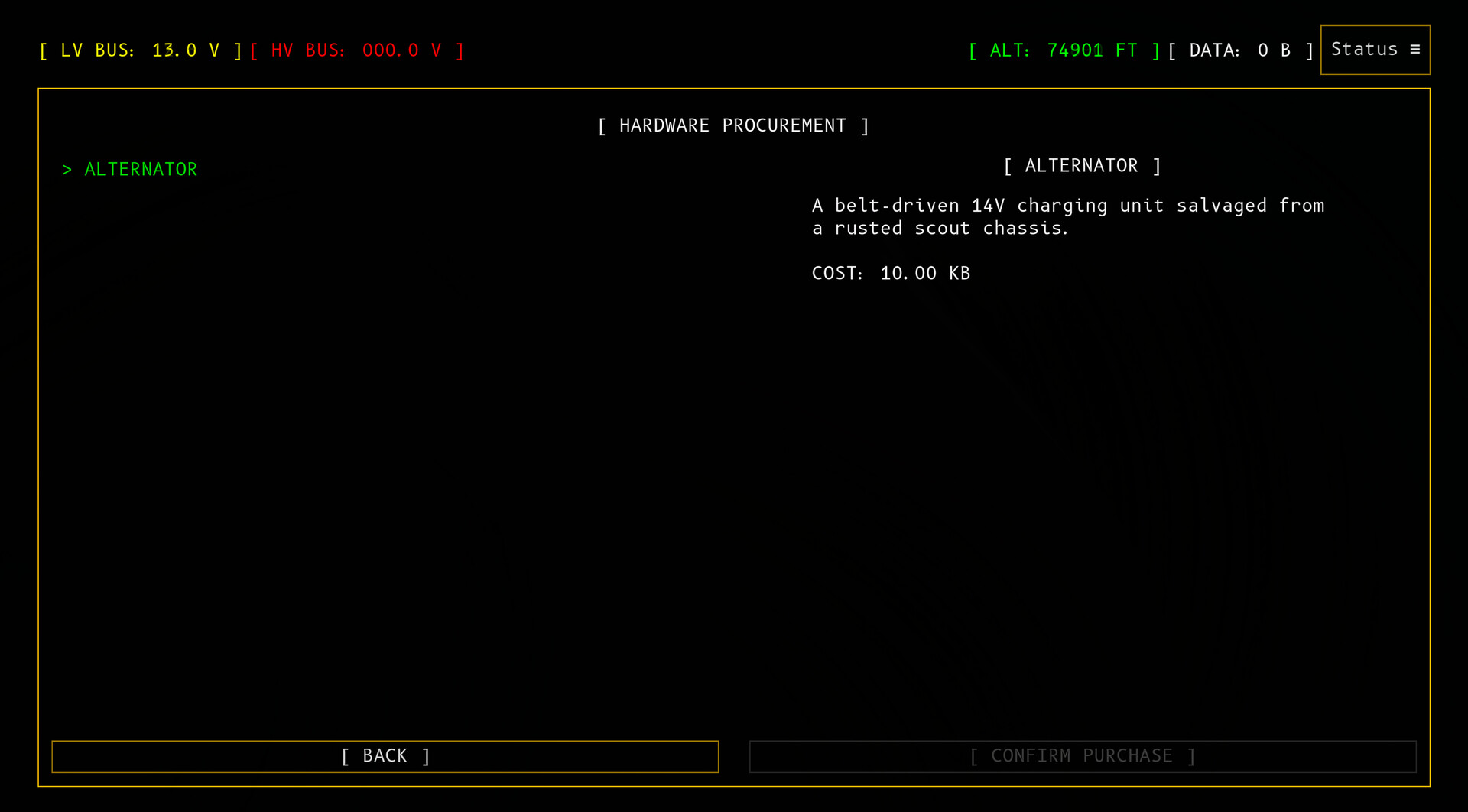
Task: Click the CONFIRM PURCHASE button
Action: 1082,756
